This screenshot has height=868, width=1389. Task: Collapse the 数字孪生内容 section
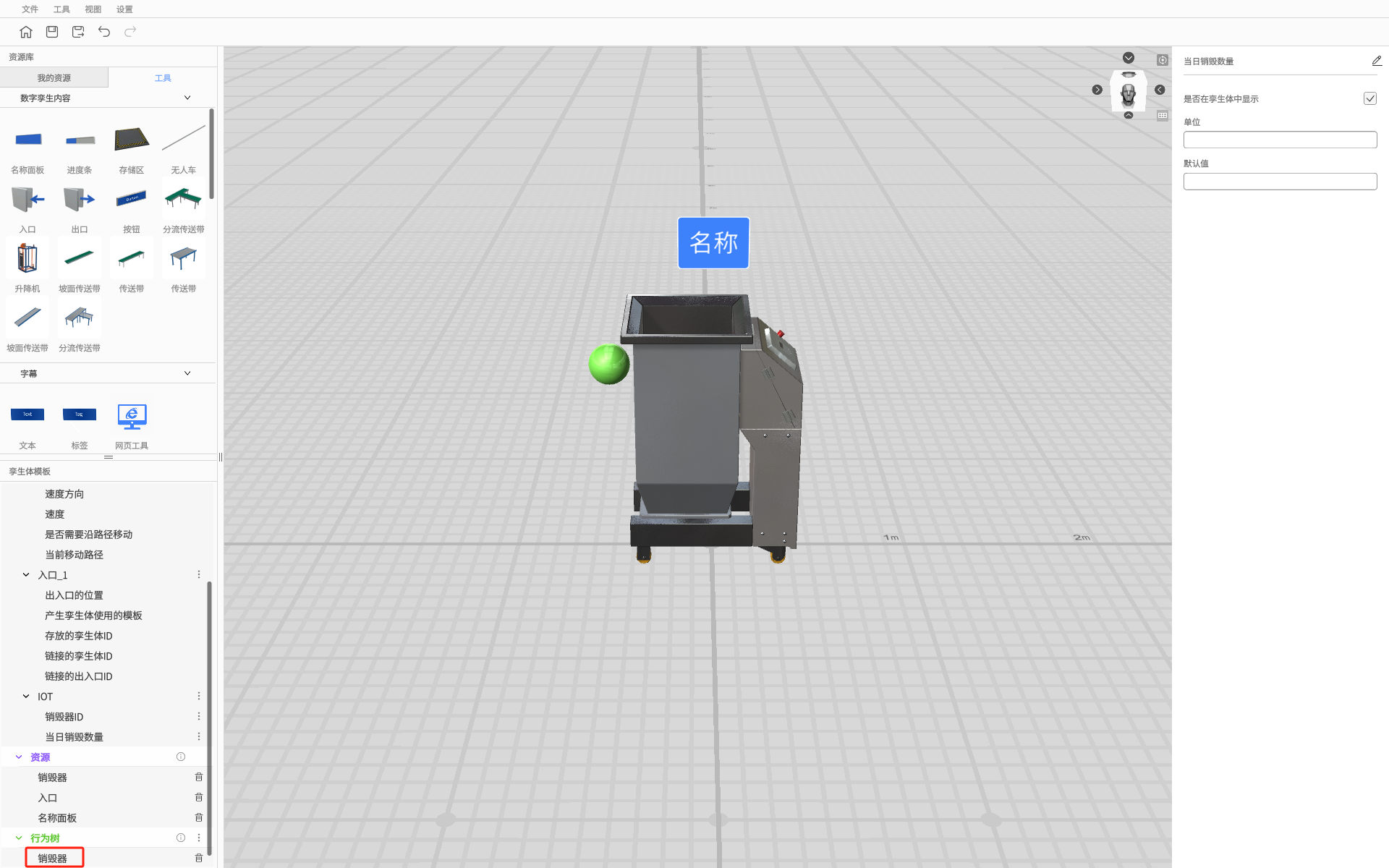(x=187, y=98)
